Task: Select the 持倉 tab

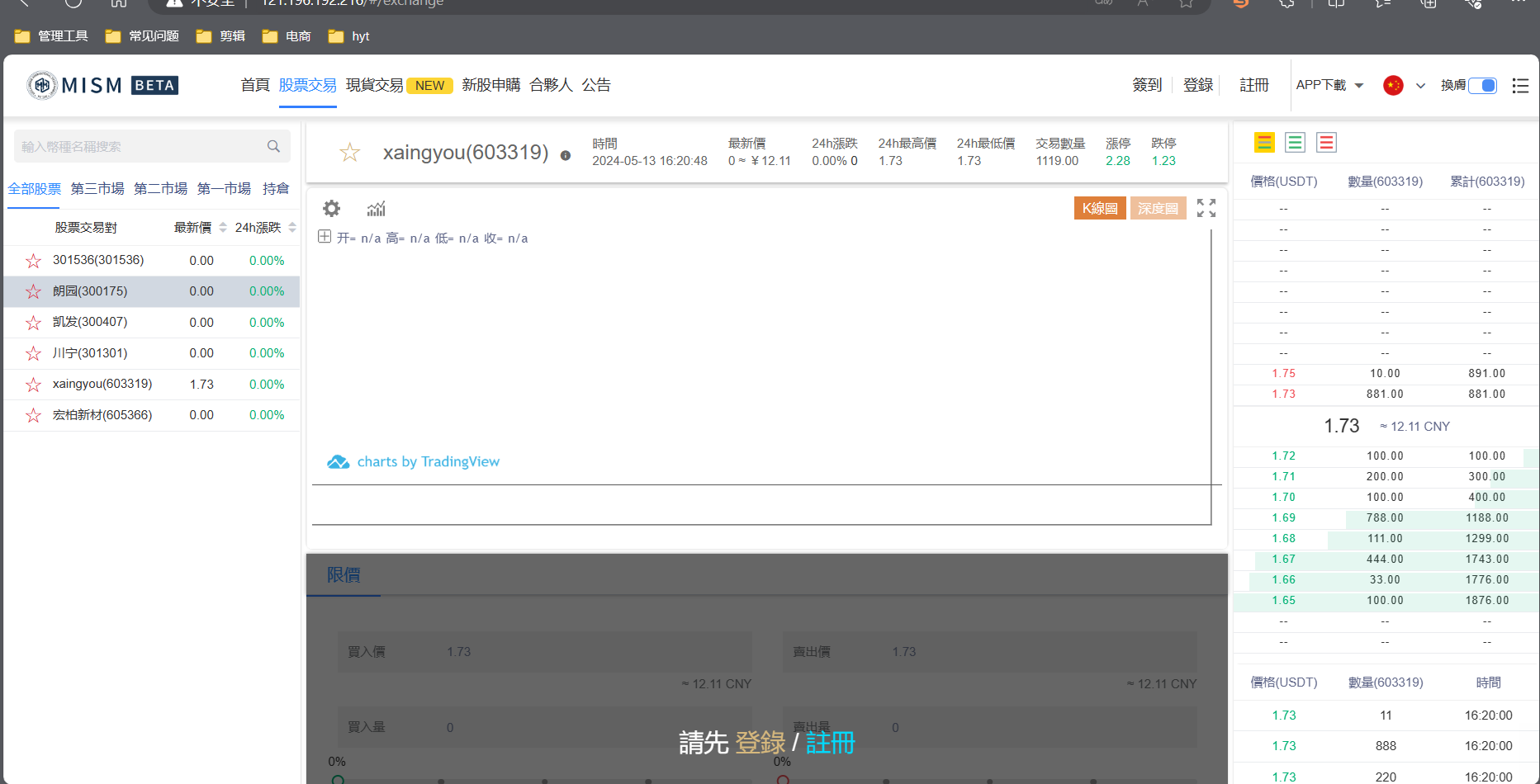Action: point(276,189)
